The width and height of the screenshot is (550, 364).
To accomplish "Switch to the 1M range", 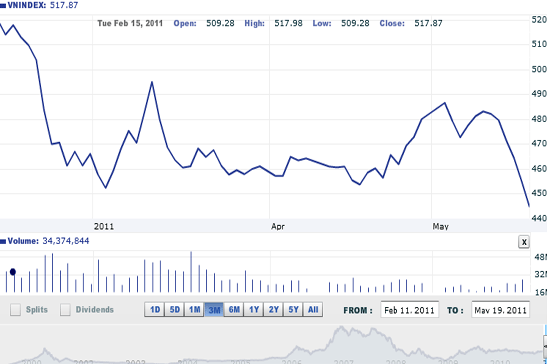I will click(194, 310).
